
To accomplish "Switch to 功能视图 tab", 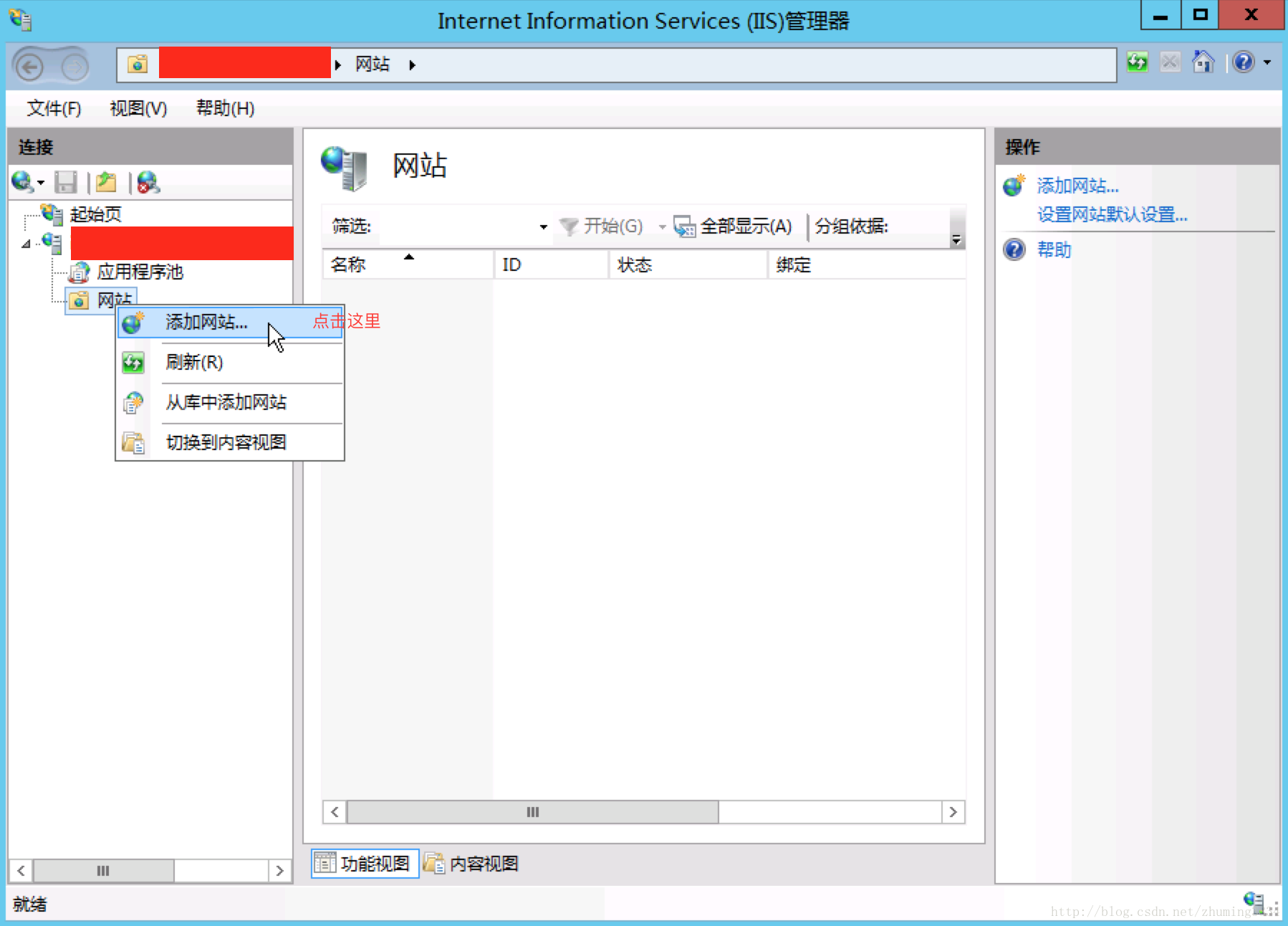I will 365,864.
